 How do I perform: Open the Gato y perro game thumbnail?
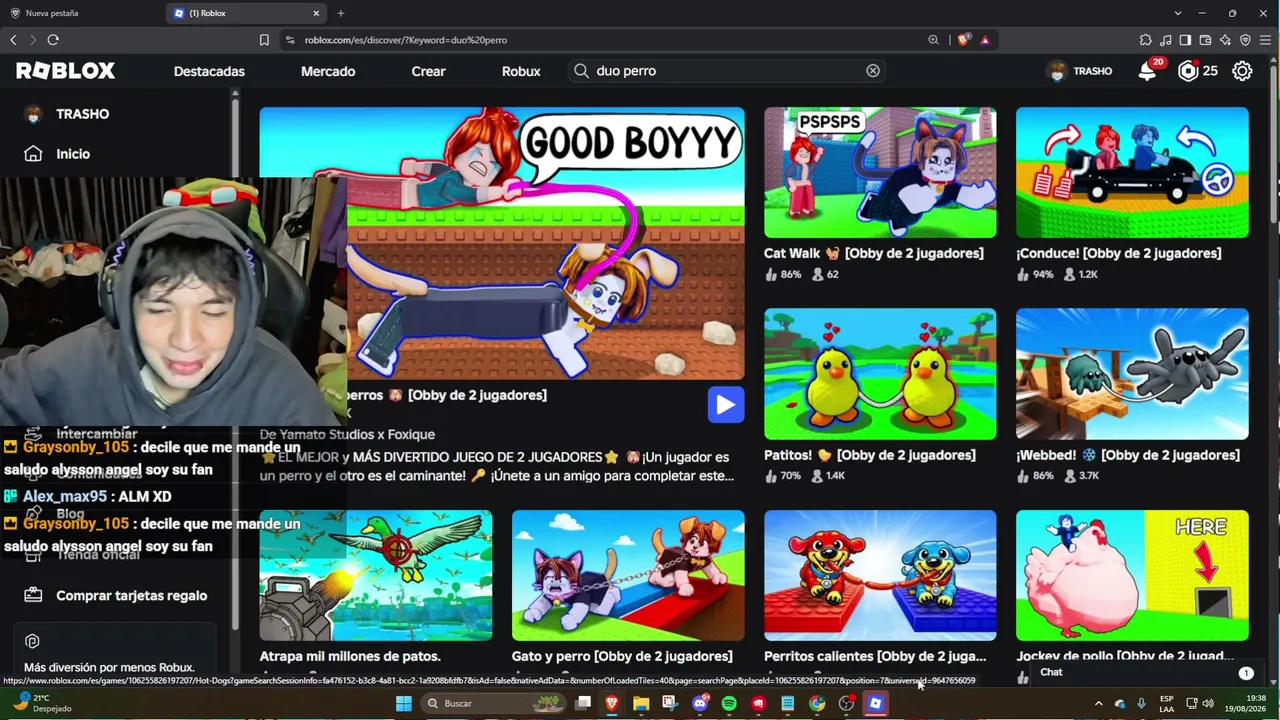pos(628,576)
